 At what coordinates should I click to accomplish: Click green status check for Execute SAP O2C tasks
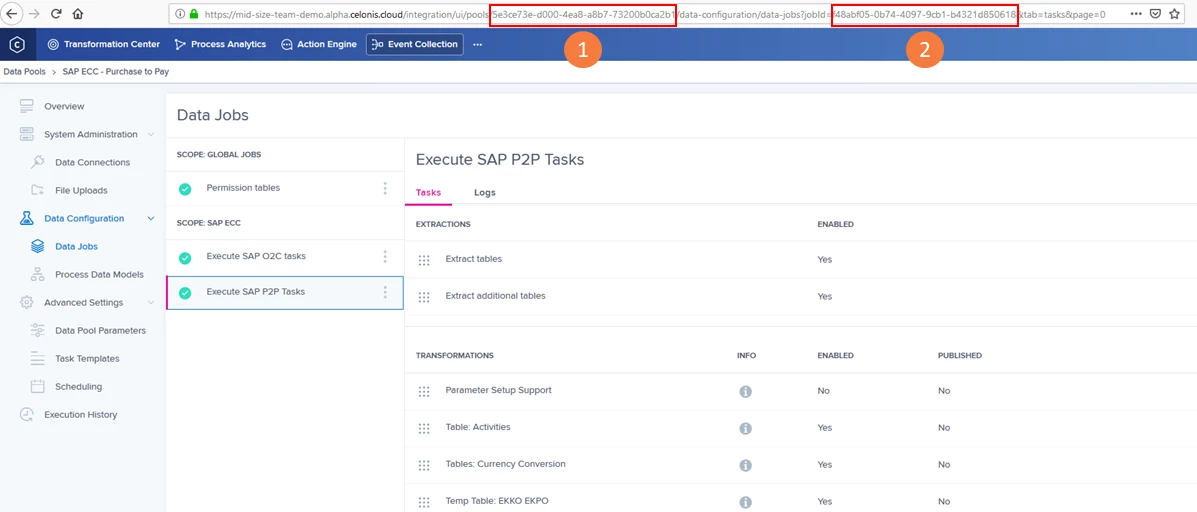185,258
